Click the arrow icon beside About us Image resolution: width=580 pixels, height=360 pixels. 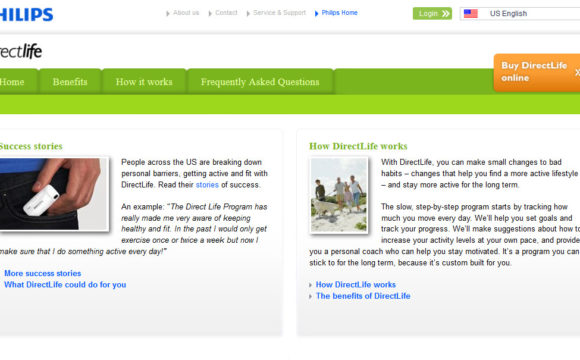168,13
